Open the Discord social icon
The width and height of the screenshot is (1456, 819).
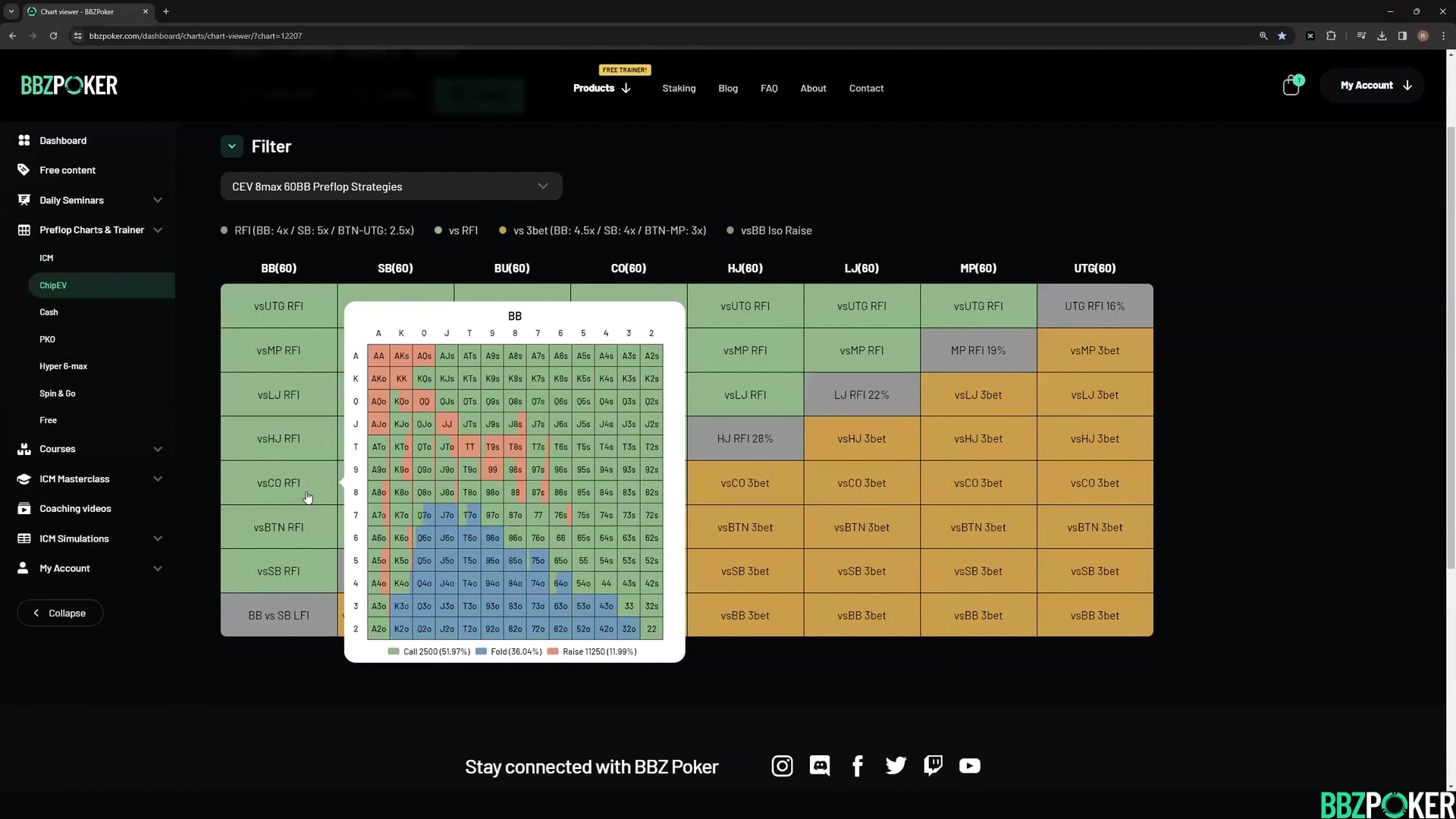point(820,766)
